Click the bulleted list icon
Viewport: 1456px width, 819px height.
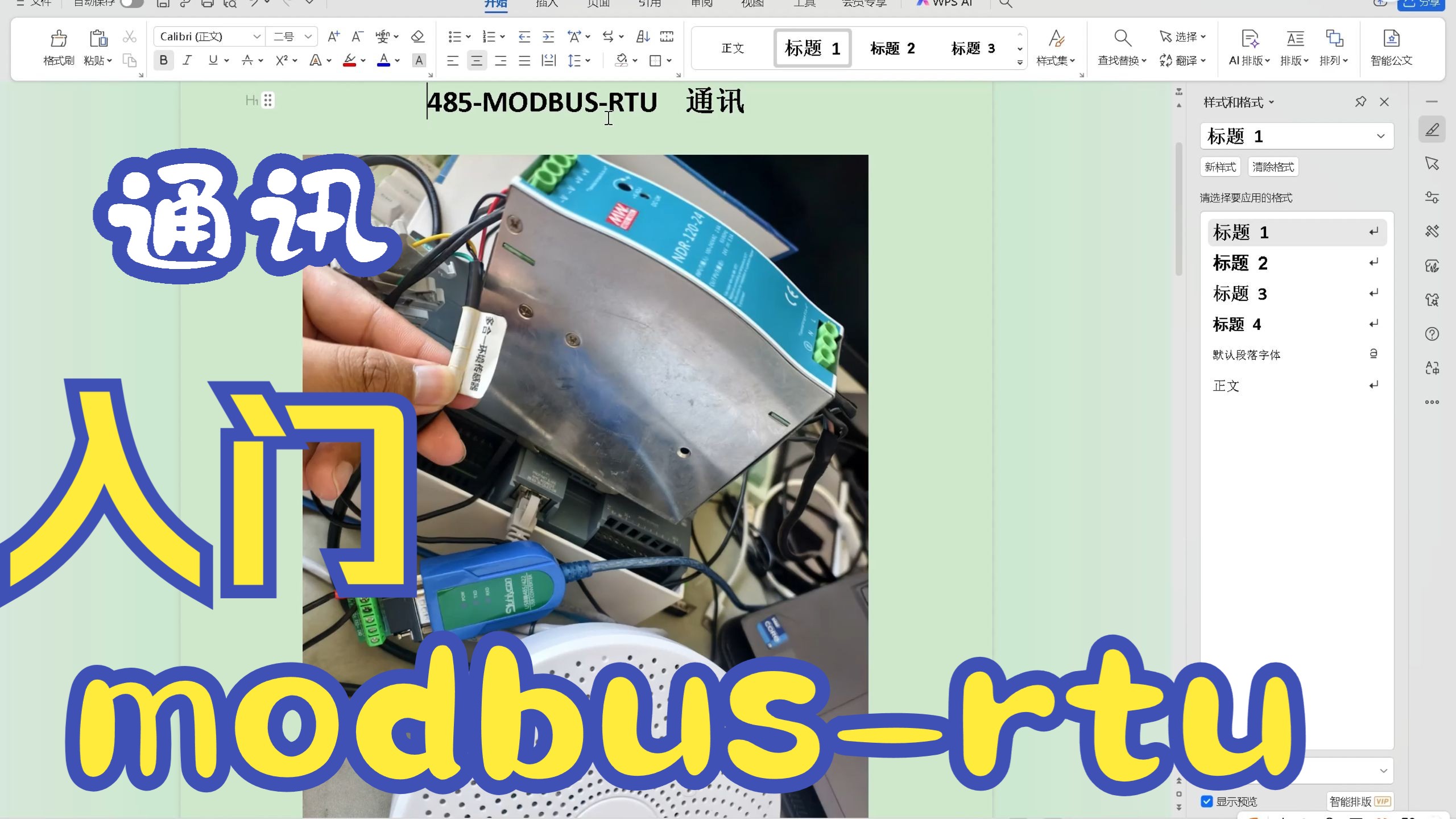tap(454, 37)
